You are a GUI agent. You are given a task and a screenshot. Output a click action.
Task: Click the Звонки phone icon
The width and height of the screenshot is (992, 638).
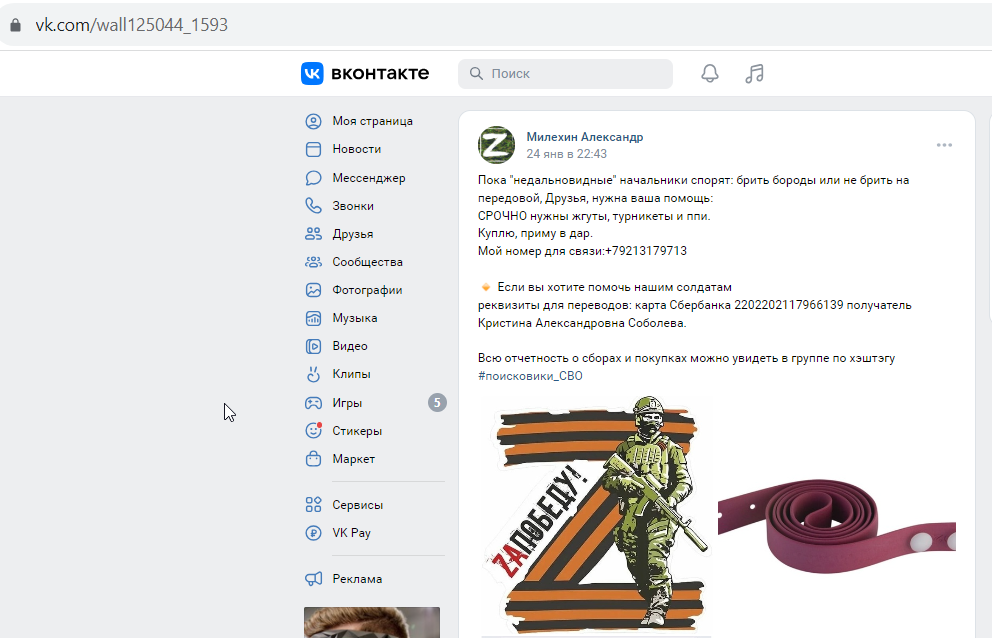pyautogui.click(x=313, y=206)
